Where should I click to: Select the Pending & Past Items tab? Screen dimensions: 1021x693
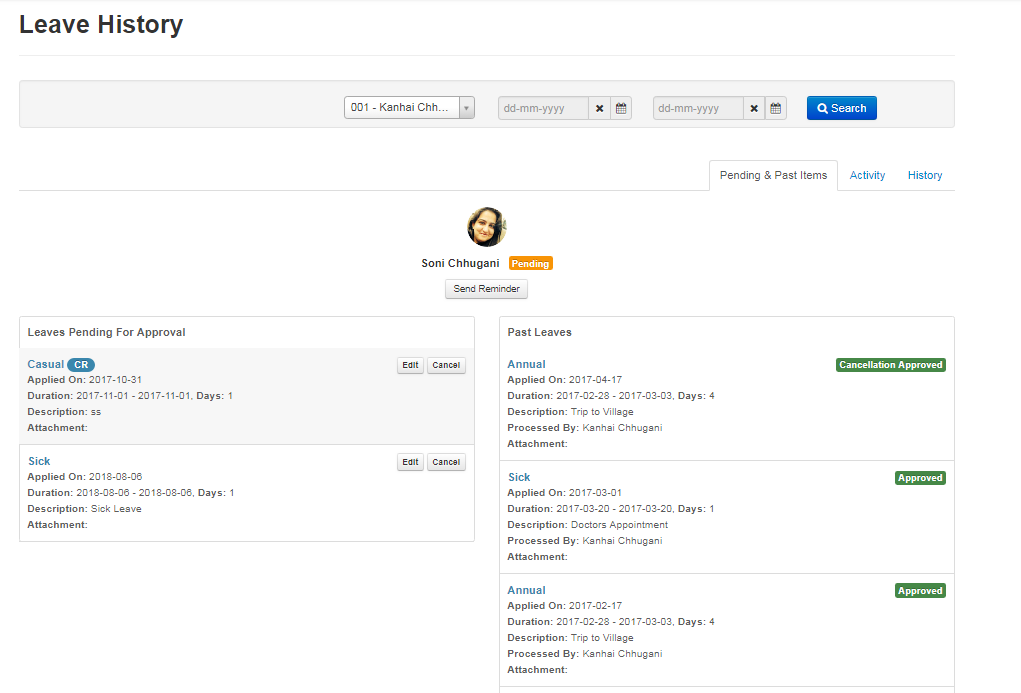click(x=773, y=175)
